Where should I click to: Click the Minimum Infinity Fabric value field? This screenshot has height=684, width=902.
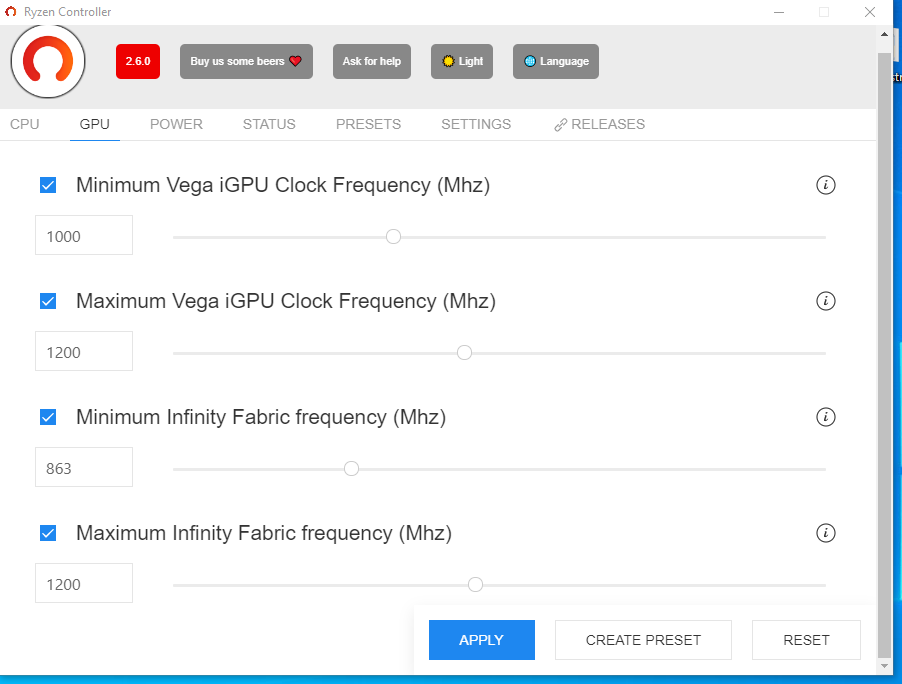pyautogui.click(x=84, y=468)
